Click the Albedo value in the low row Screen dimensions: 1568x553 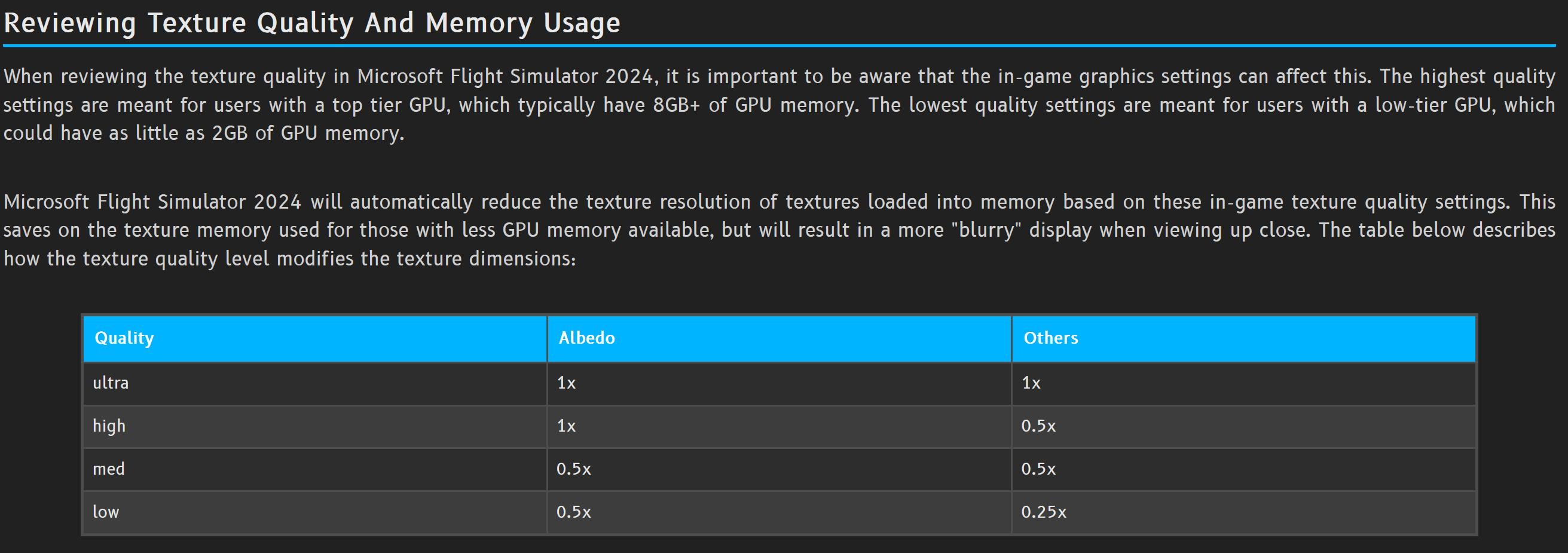[573, 512]
